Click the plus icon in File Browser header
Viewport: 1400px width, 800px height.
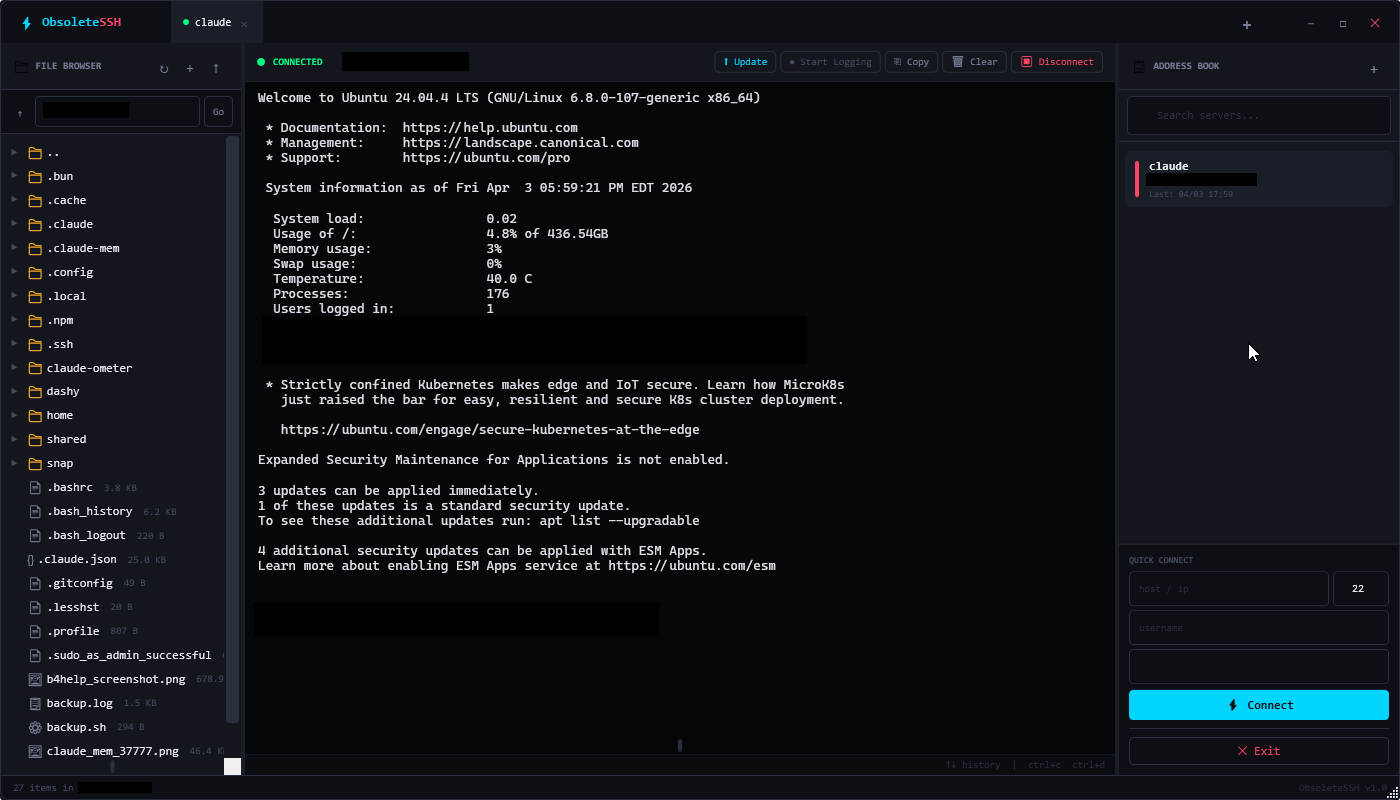click(x=190, y=69)
